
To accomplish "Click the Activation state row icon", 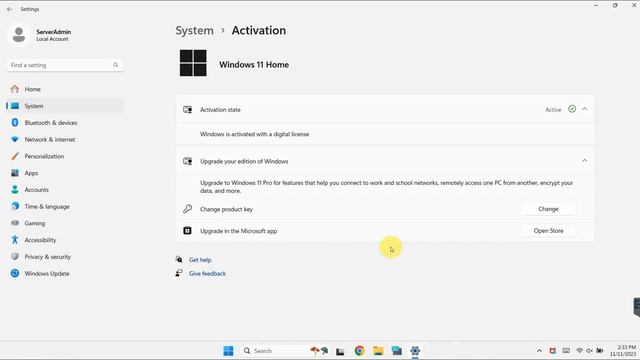I will pos(187,109).
